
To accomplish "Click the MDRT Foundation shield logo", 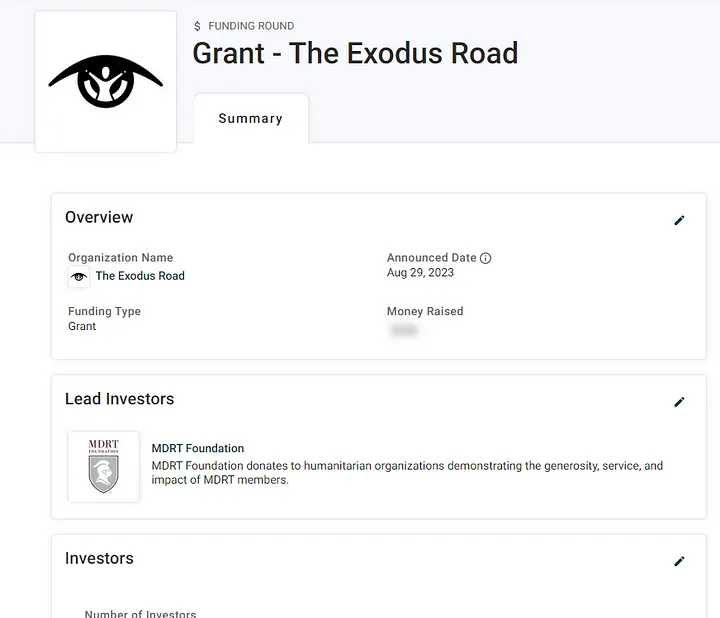I will point(103,466).
